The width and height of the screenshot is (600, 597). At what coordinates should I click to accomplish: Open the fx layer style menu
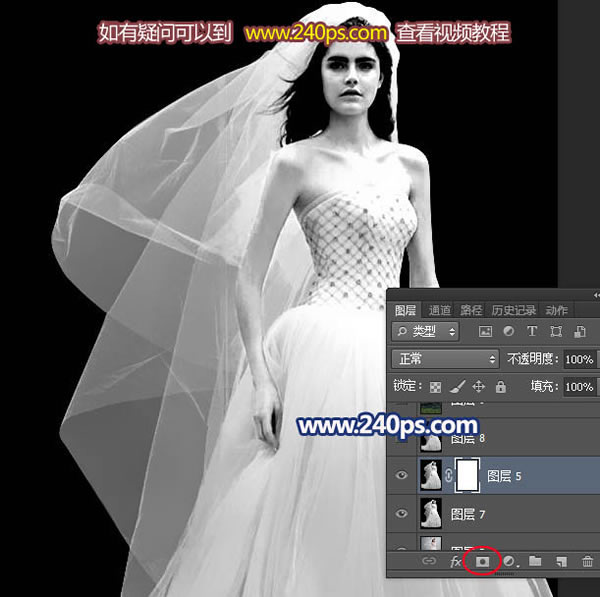(x=455, y=561)
